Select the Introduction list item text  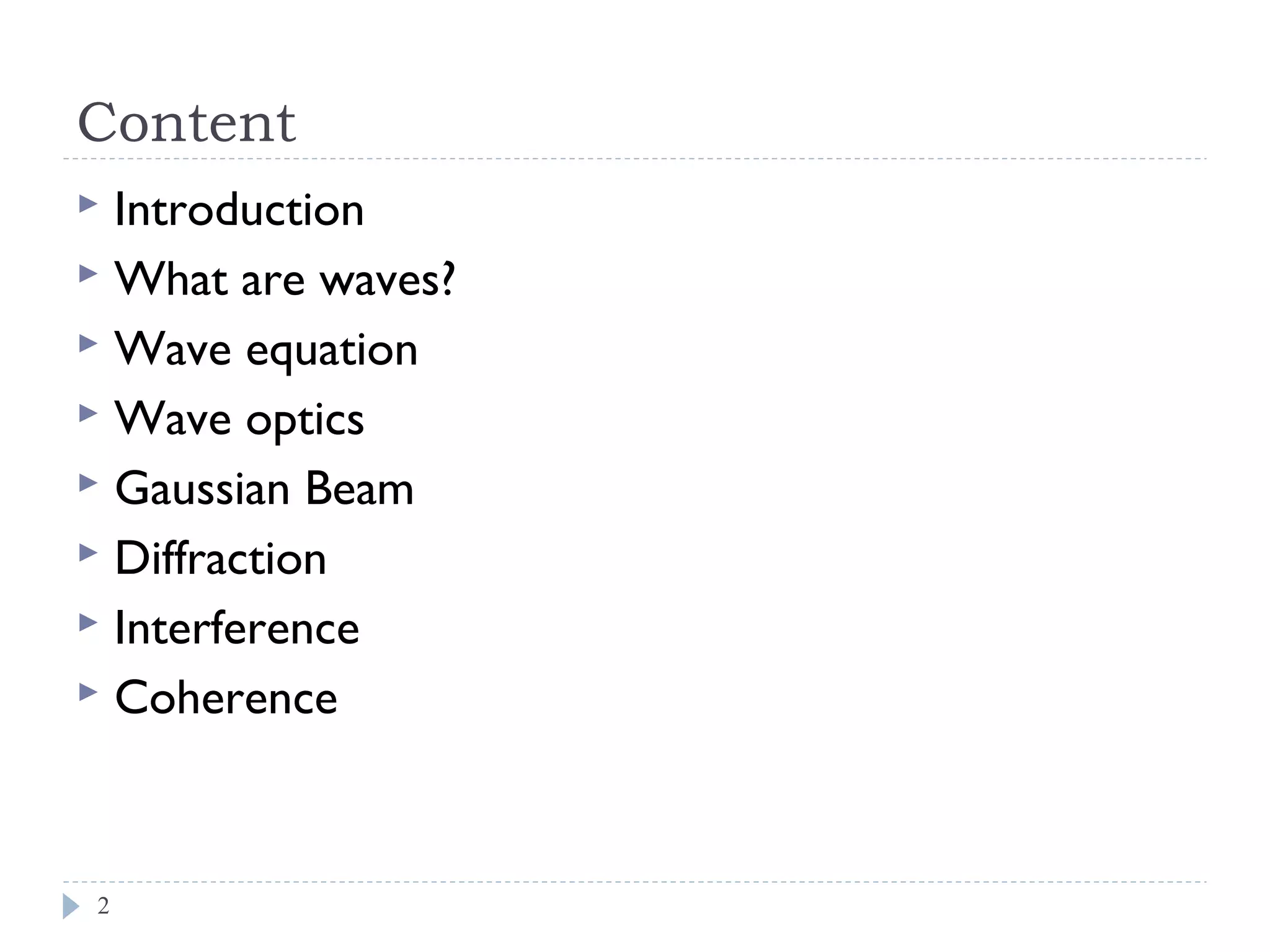[239, 210]
